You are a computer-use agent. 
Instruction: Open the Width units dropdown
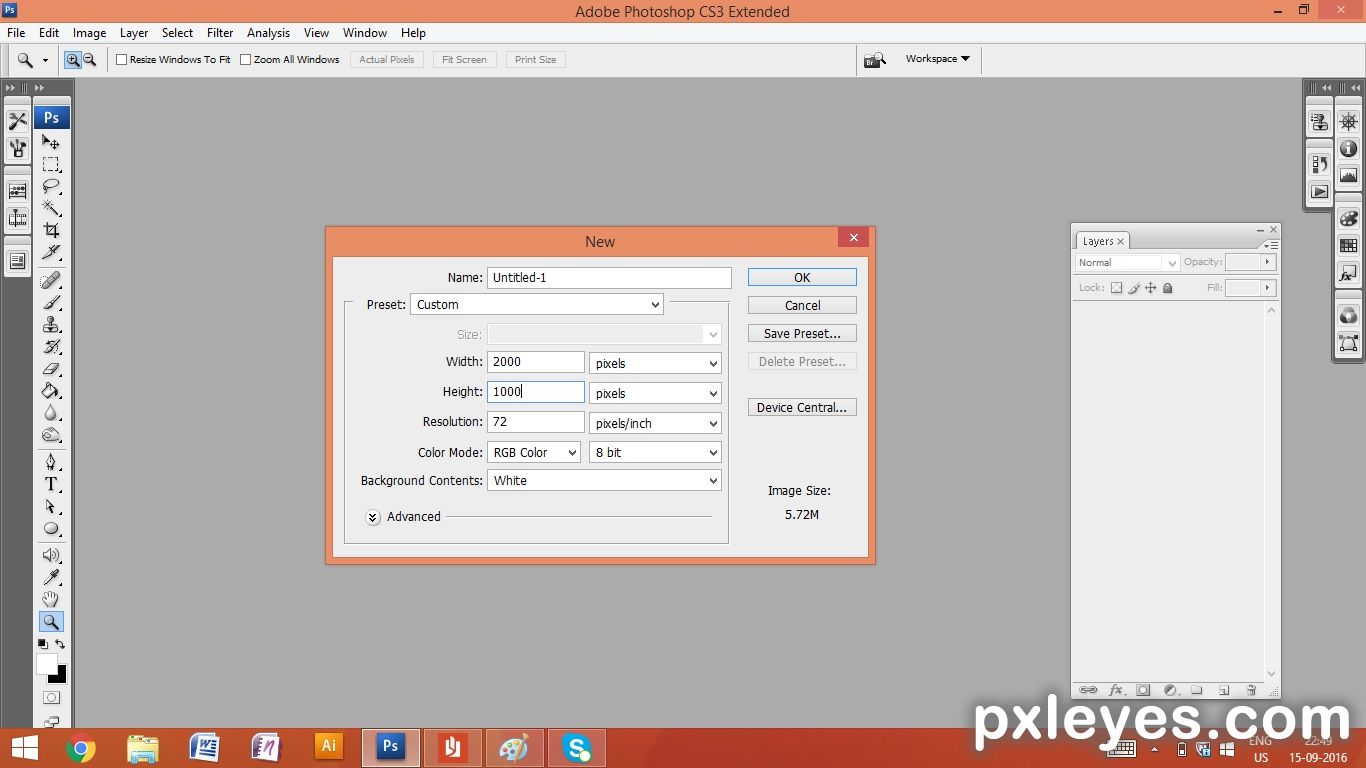tap(655, 363)
